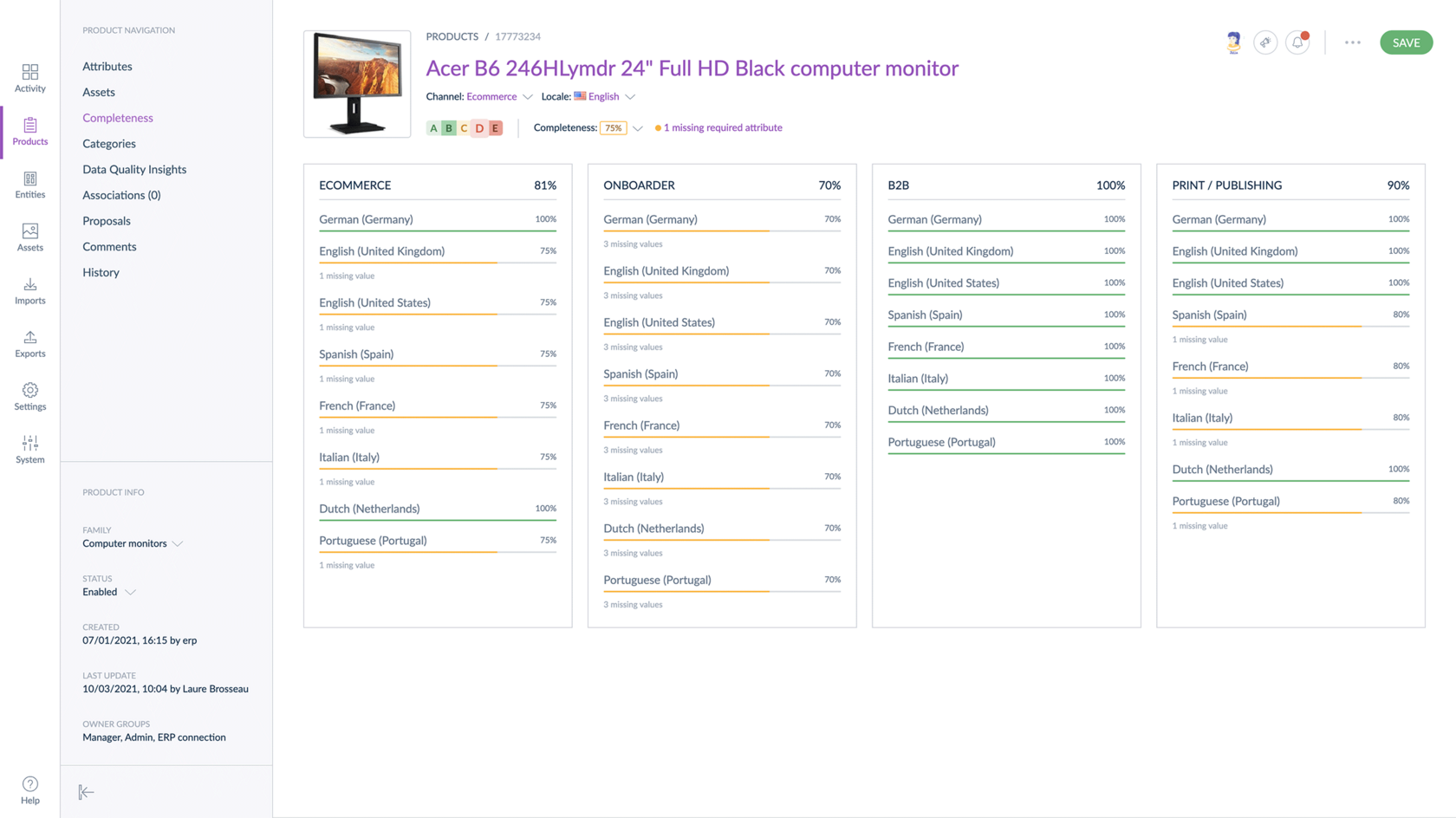Click the Ecommerce channel link
1456x818 pixels.
click(491, 96)
